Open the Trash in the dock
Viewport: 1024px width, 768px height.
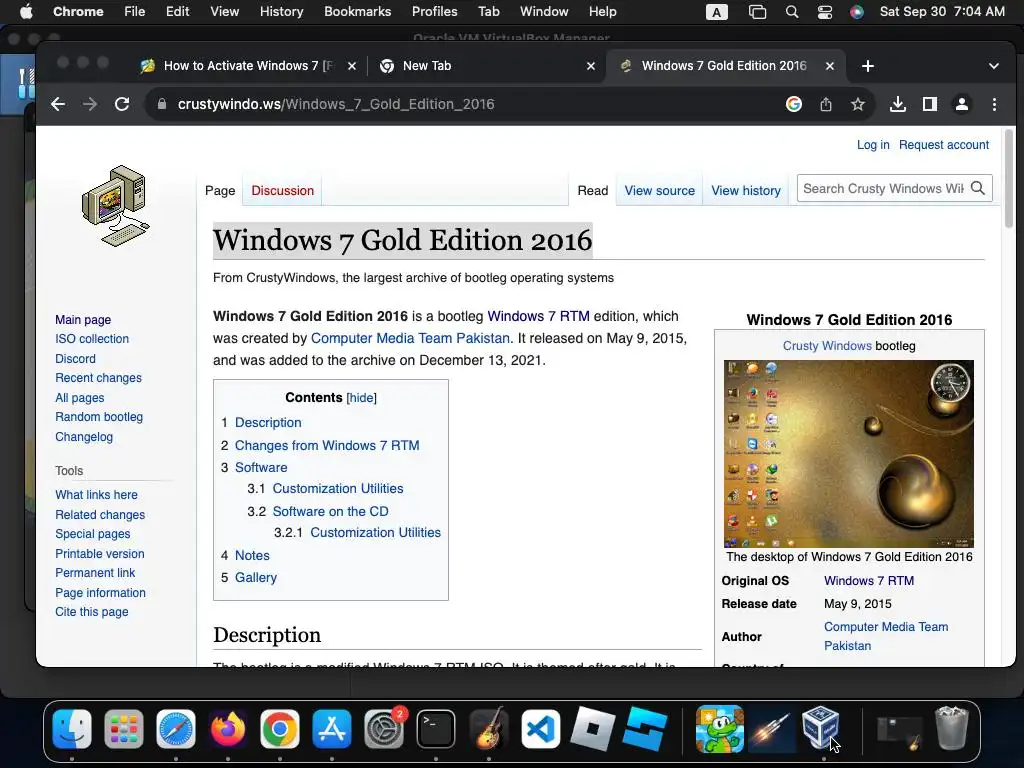click(x=951, y=728)
